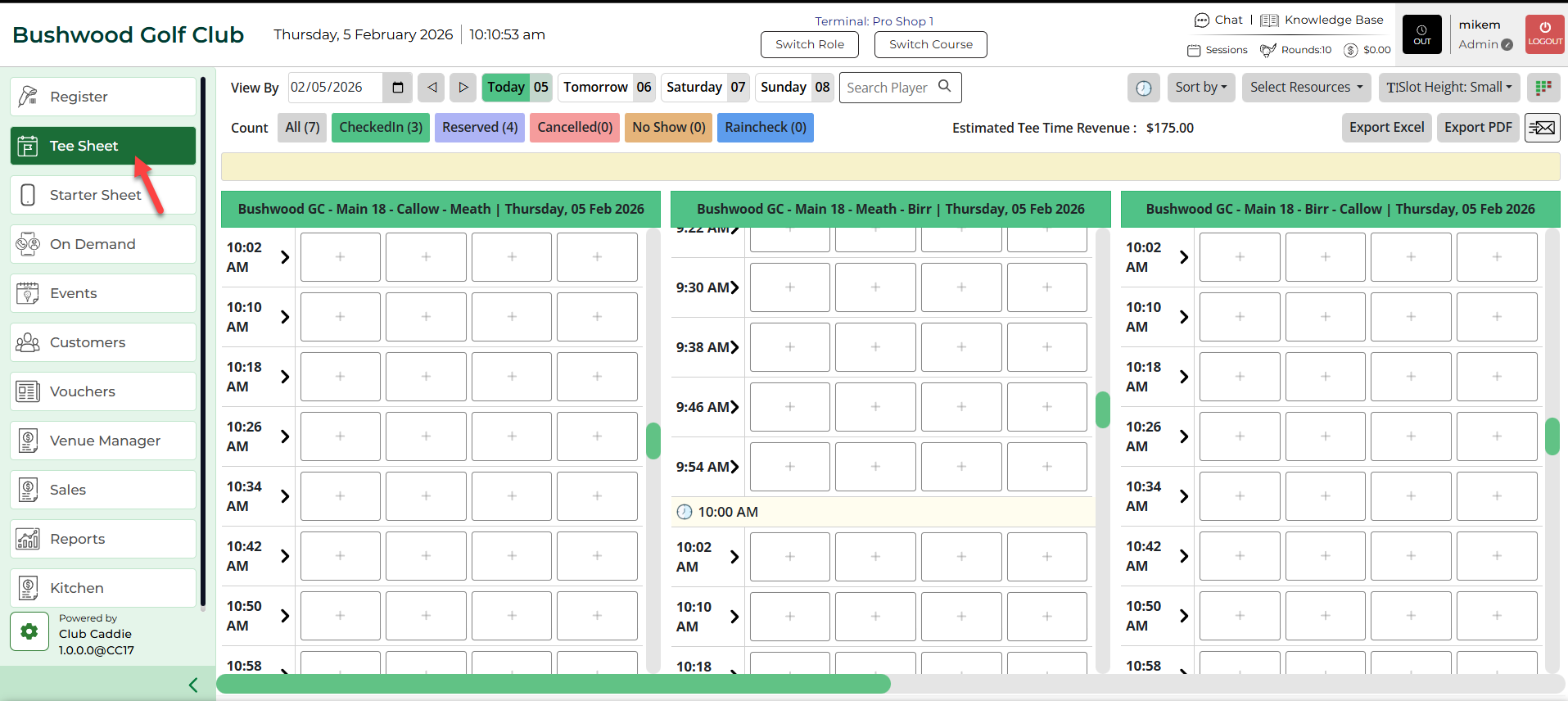Click the clock icon beside Sort by
The image size is (1568, 701).
pos(1143,88)
